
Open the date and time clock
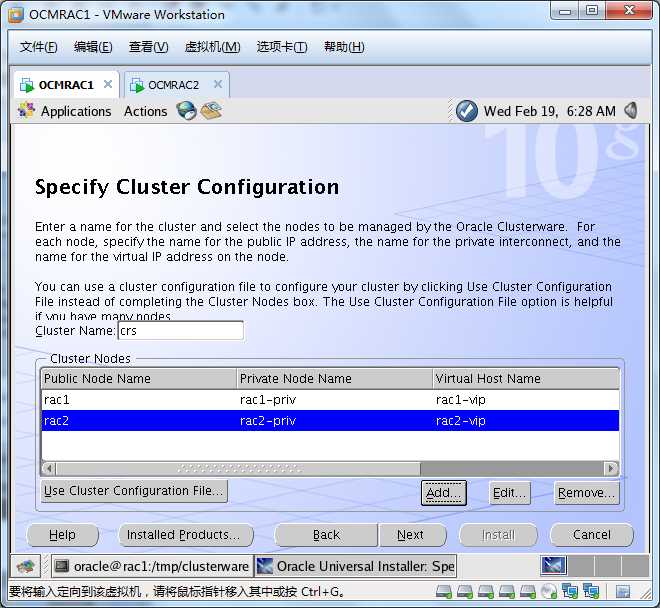coord(549,111)
